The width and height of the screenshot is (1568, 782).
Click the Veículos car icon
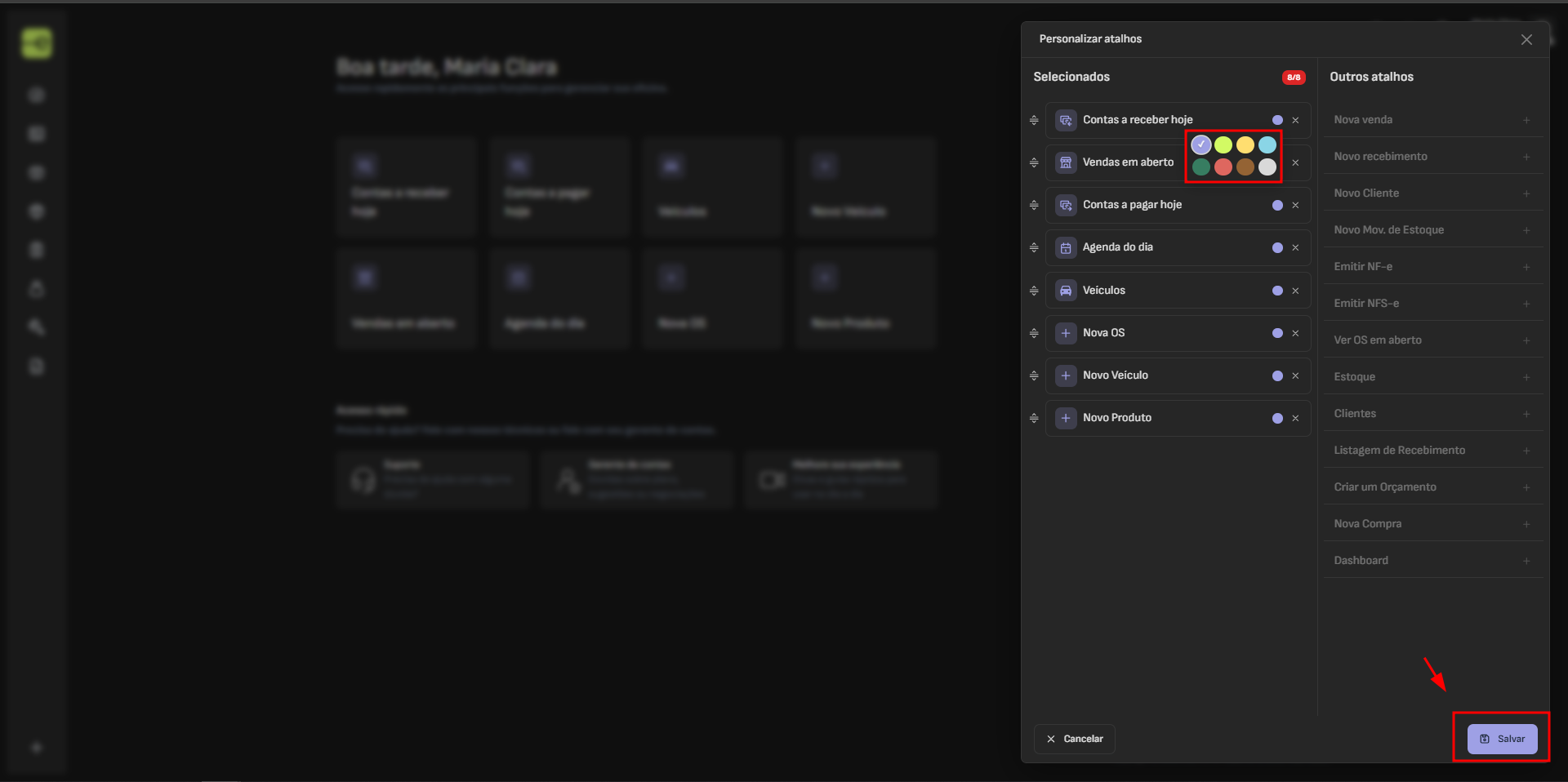coord(1066,291)
